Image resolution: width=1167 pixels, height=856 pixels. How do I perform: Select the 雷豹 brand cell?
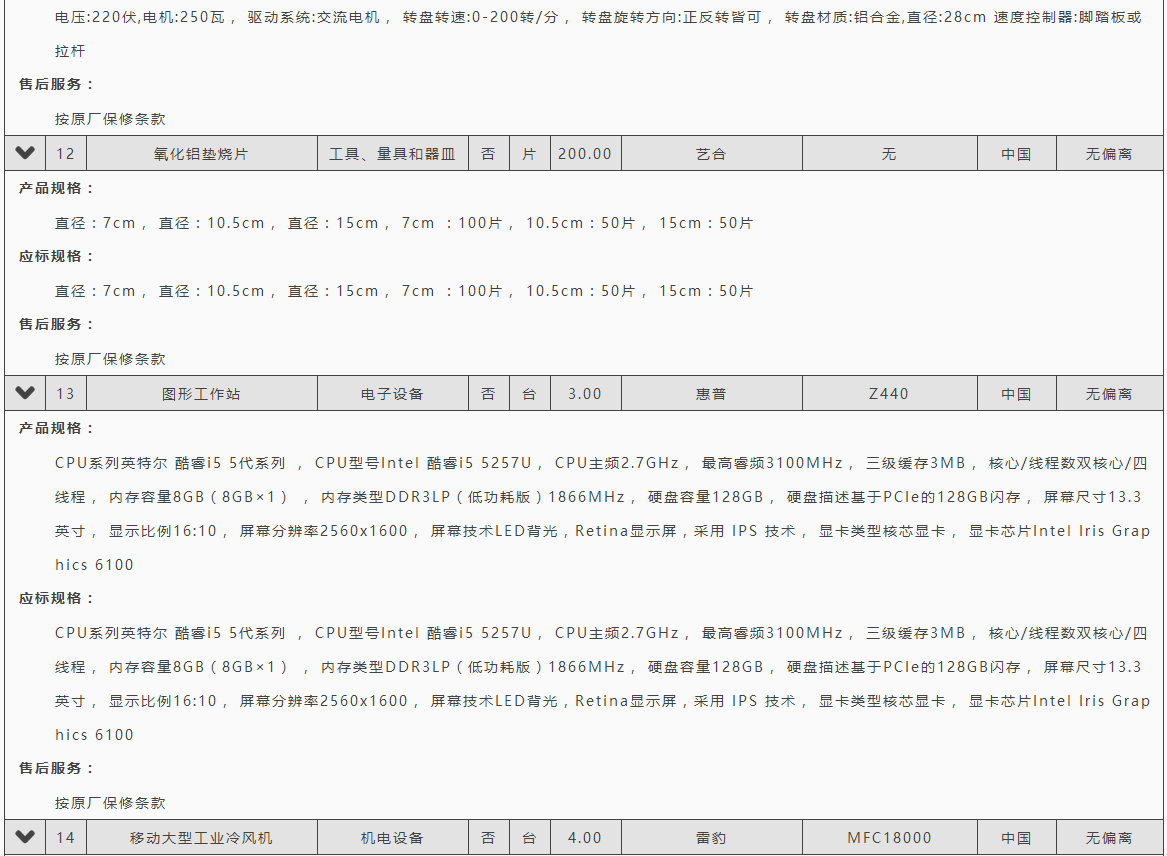pyautogui.click(x=711, y=838)
